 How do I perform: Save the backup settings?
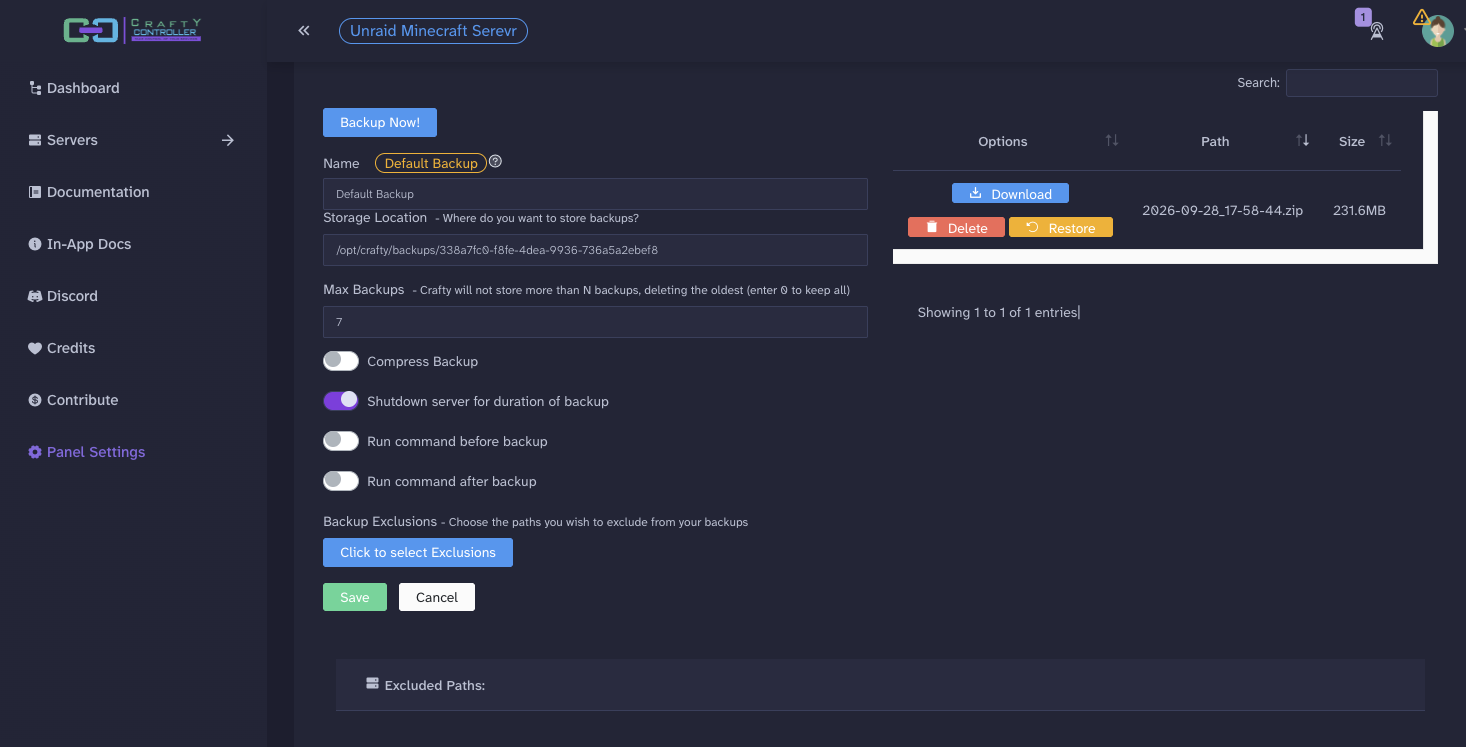(x=355, y=597)
